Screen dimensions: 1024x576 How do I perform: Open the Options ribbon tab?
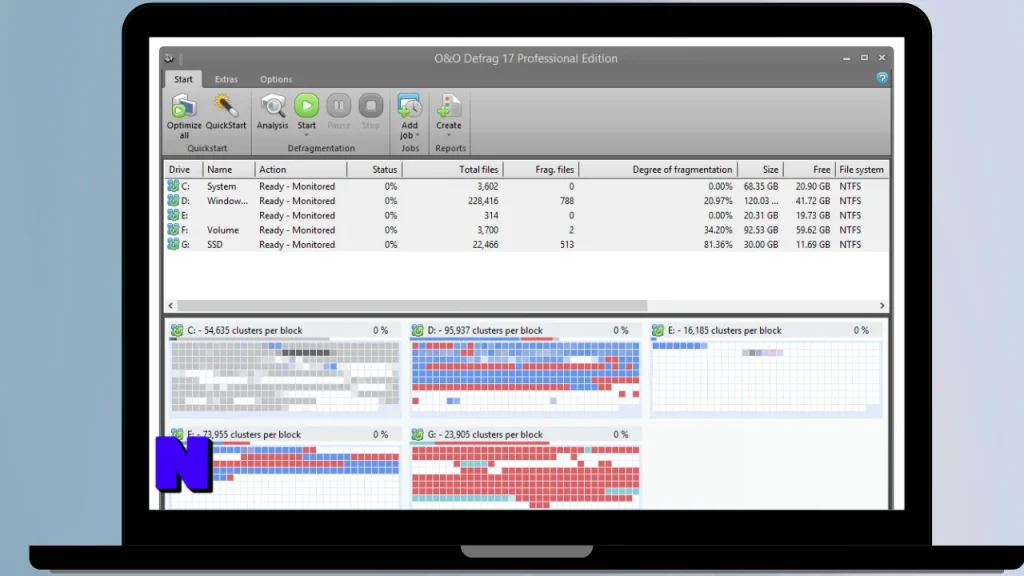[x=276, y=79]
